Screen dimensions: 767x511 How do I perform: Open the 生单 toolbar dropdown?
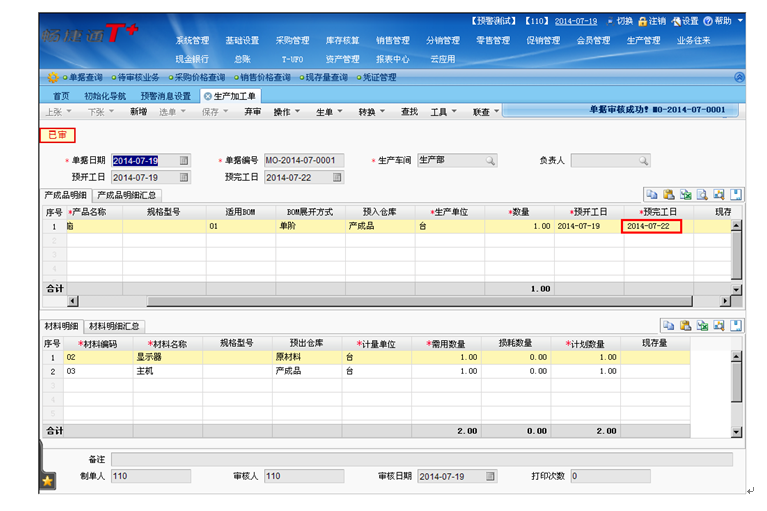click(x=329, y=112)
